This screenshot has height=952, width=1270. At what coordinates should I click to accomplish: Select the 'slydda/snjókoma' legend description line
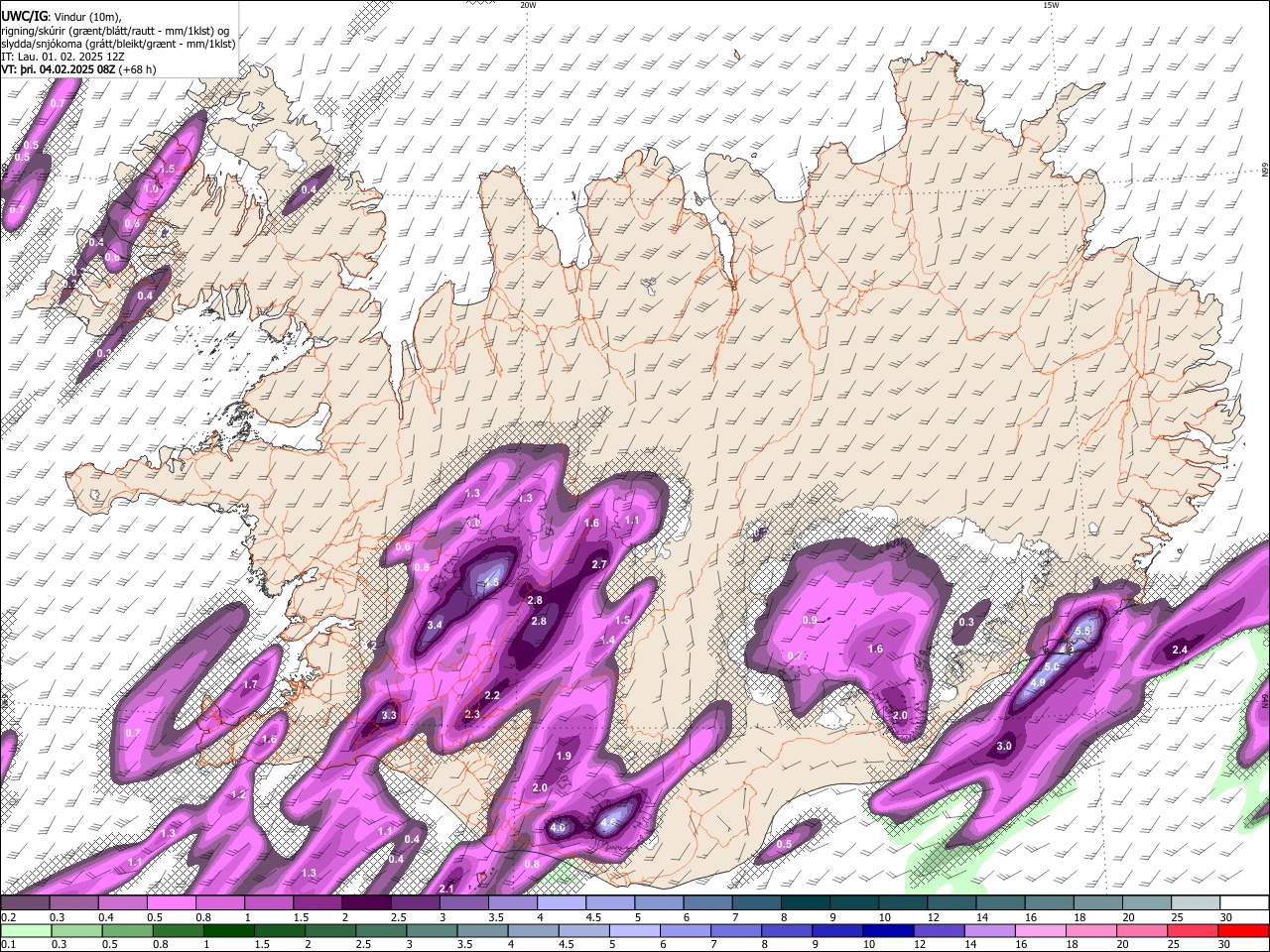point(118,44)
